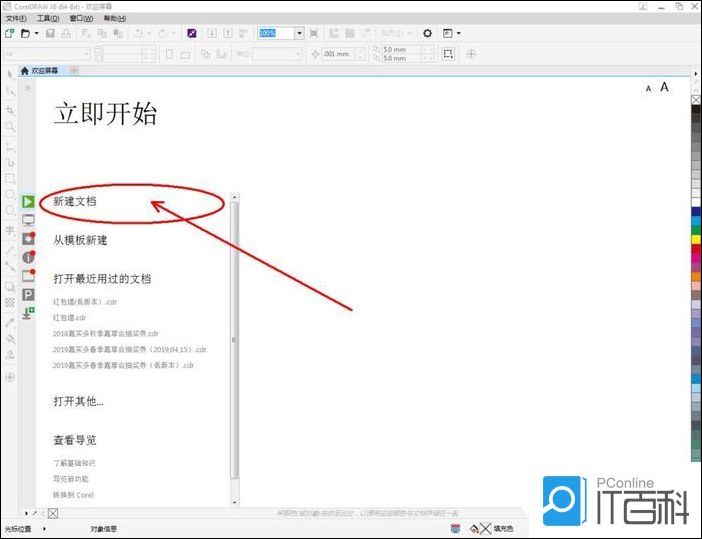
Task: Select the Get More download icon
Action: click(x=28, y=313)
